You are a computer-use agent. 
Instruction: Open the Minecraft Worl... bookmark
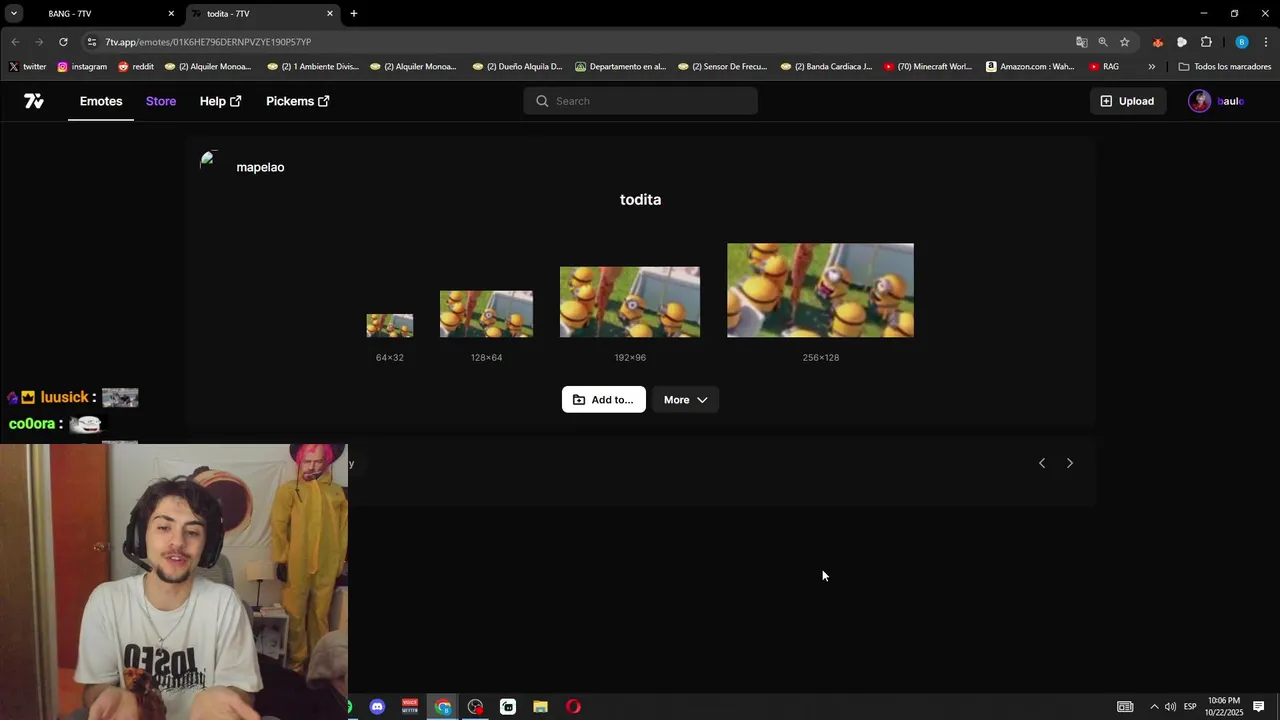(x=928, y=67)
